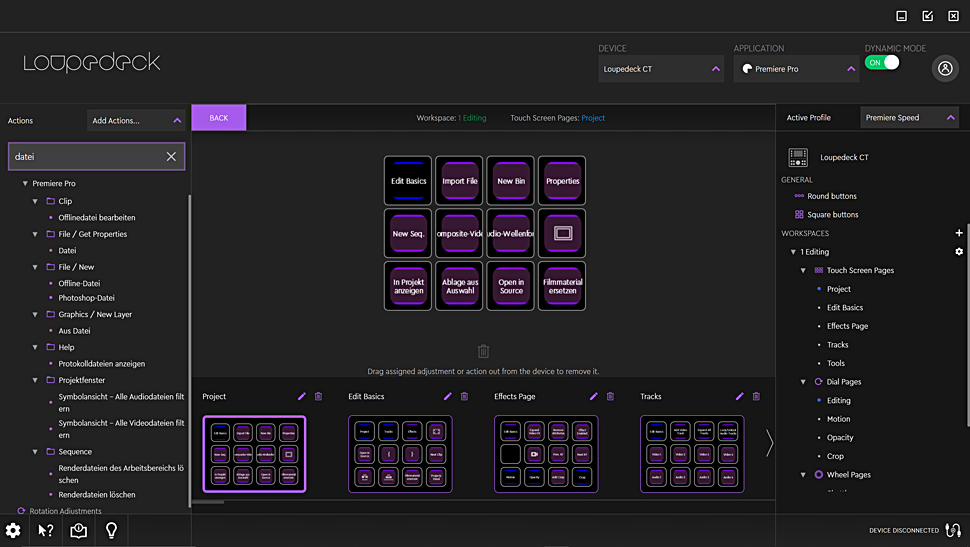Collapse the Touch Screen Pages node

pos(803,270)
